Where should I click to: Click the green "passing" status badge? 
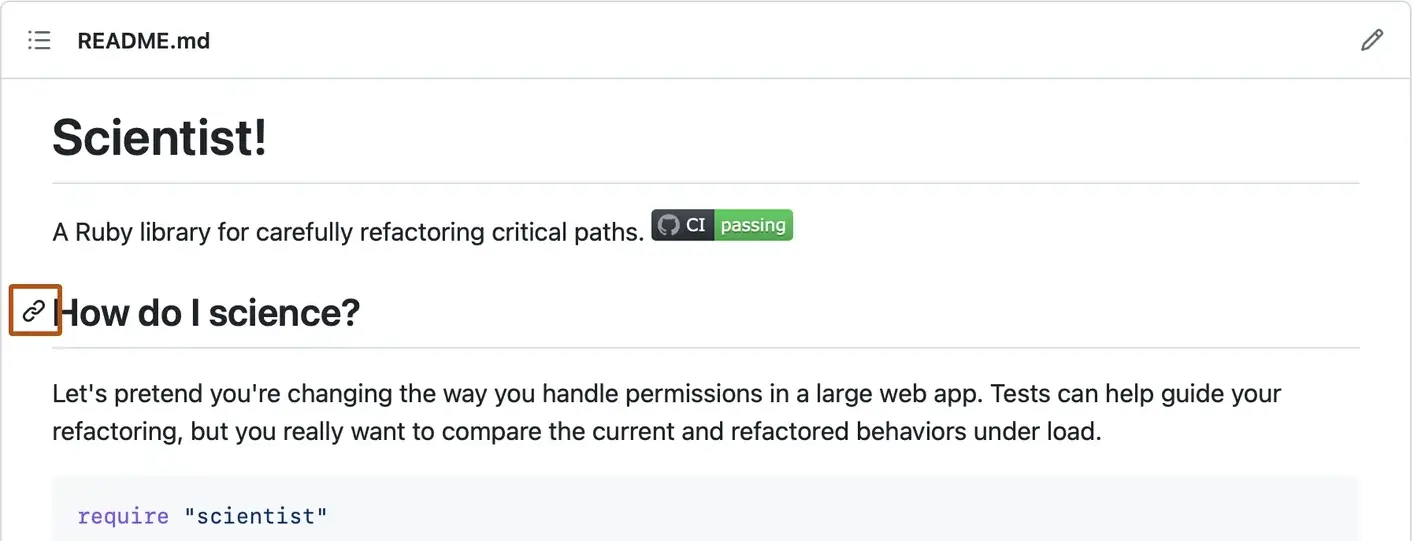[753, 225]
